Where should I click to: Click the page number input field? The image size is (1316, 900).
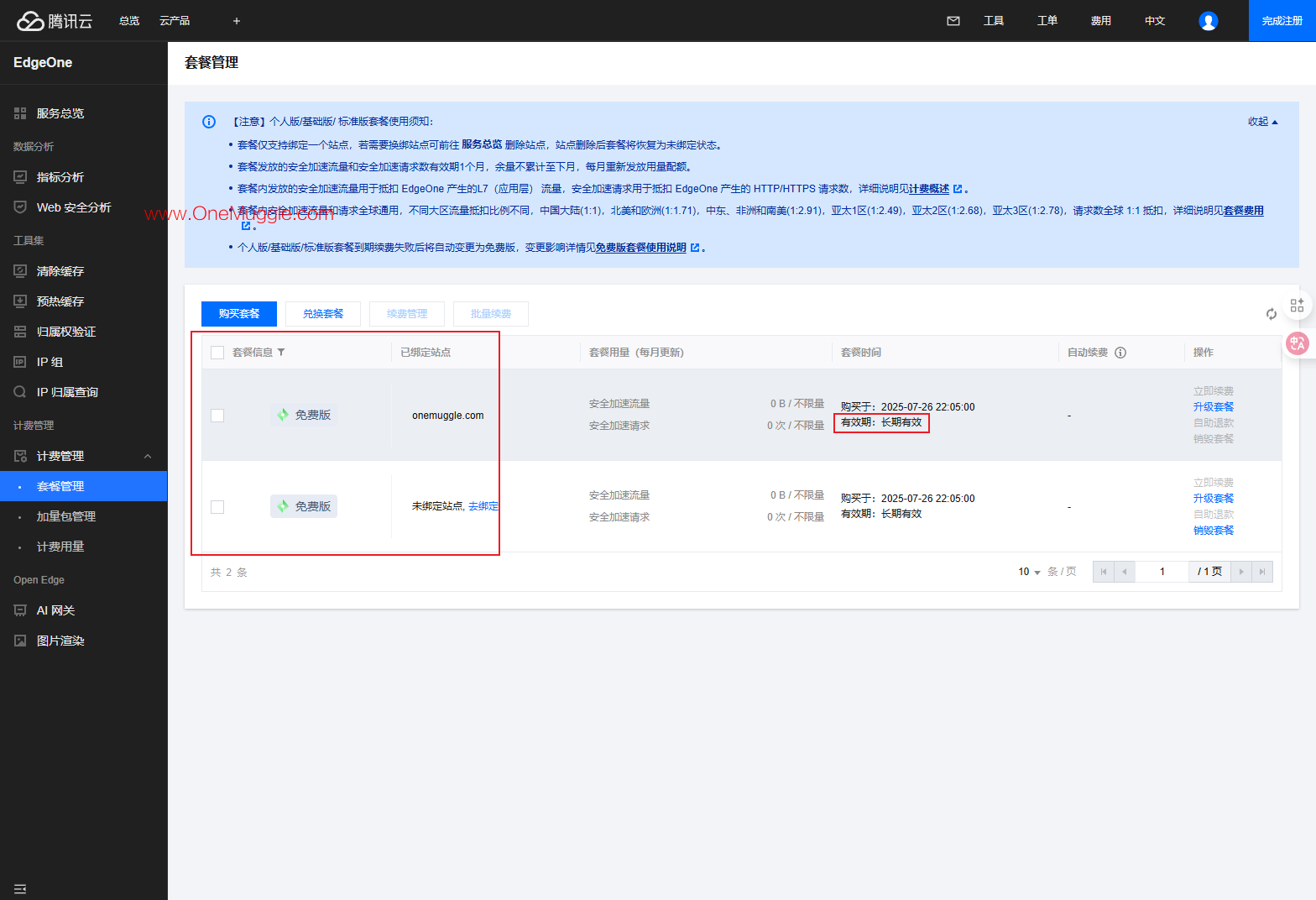(1162, 572)
